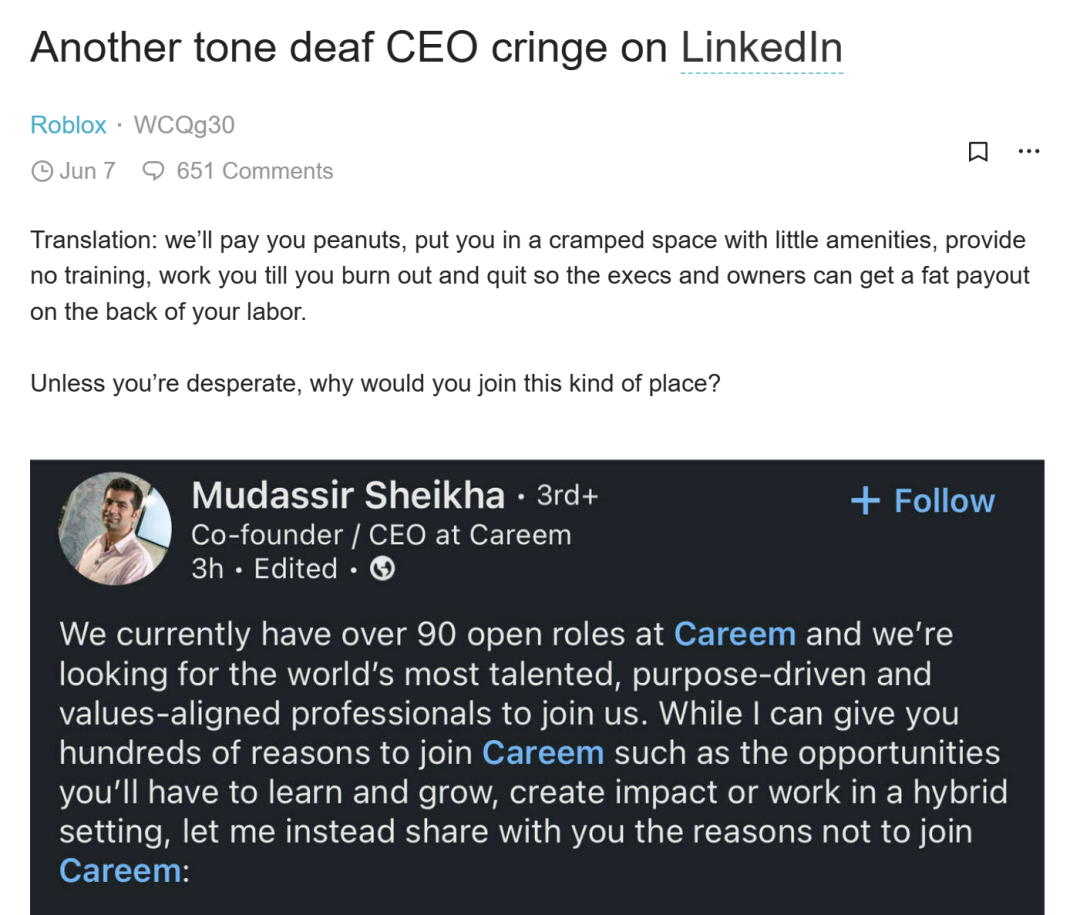
Task: Open the Mudassir Sheikha profile name
Action: (x=348, y=495)
